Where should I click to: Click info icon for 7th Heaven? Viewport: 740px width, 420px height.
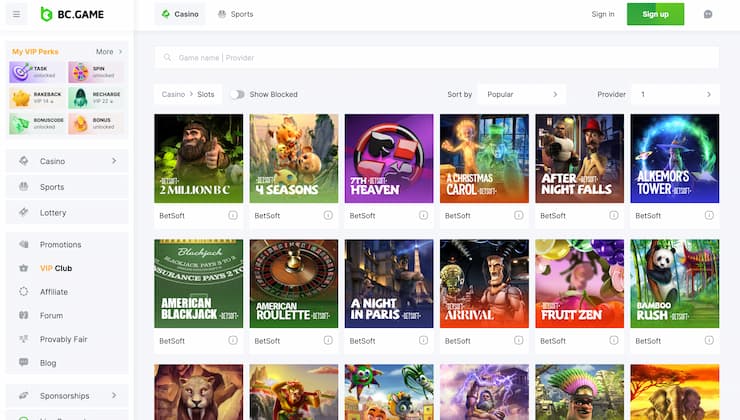pos(423,215)
